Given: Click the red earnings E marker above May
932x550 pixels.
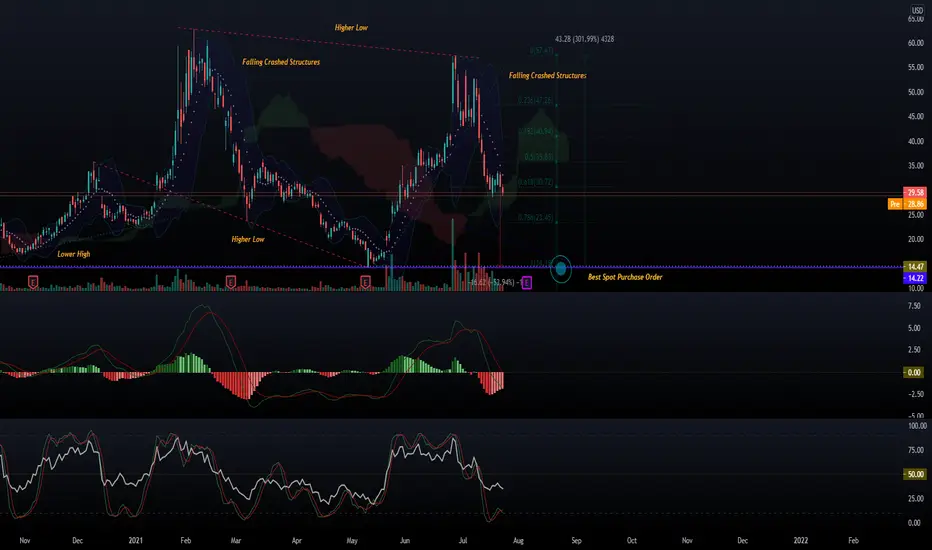Looking at the screenshot, I should click(366, 281).
